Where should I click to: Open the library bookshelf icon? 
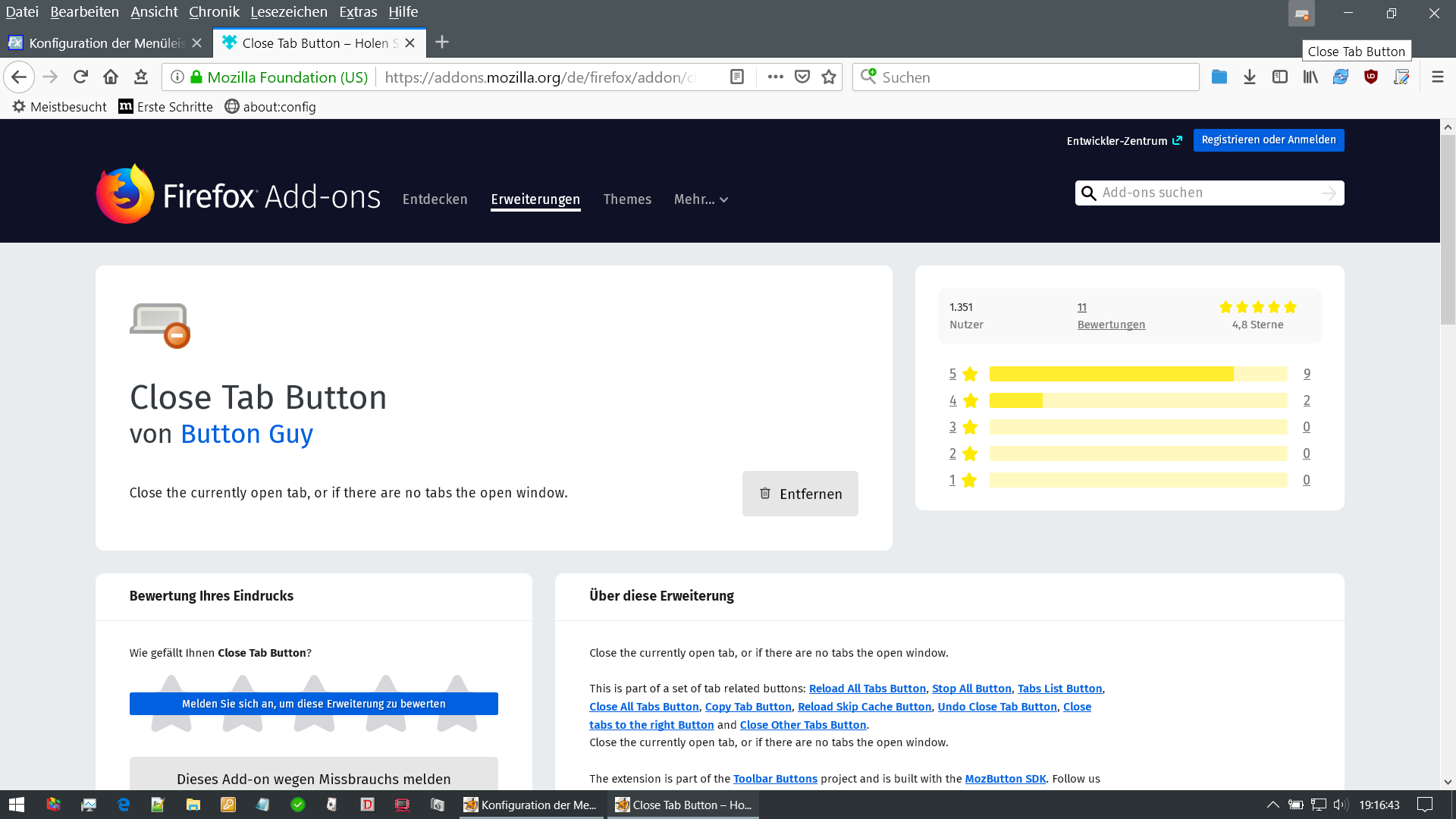coord(1310,77)
